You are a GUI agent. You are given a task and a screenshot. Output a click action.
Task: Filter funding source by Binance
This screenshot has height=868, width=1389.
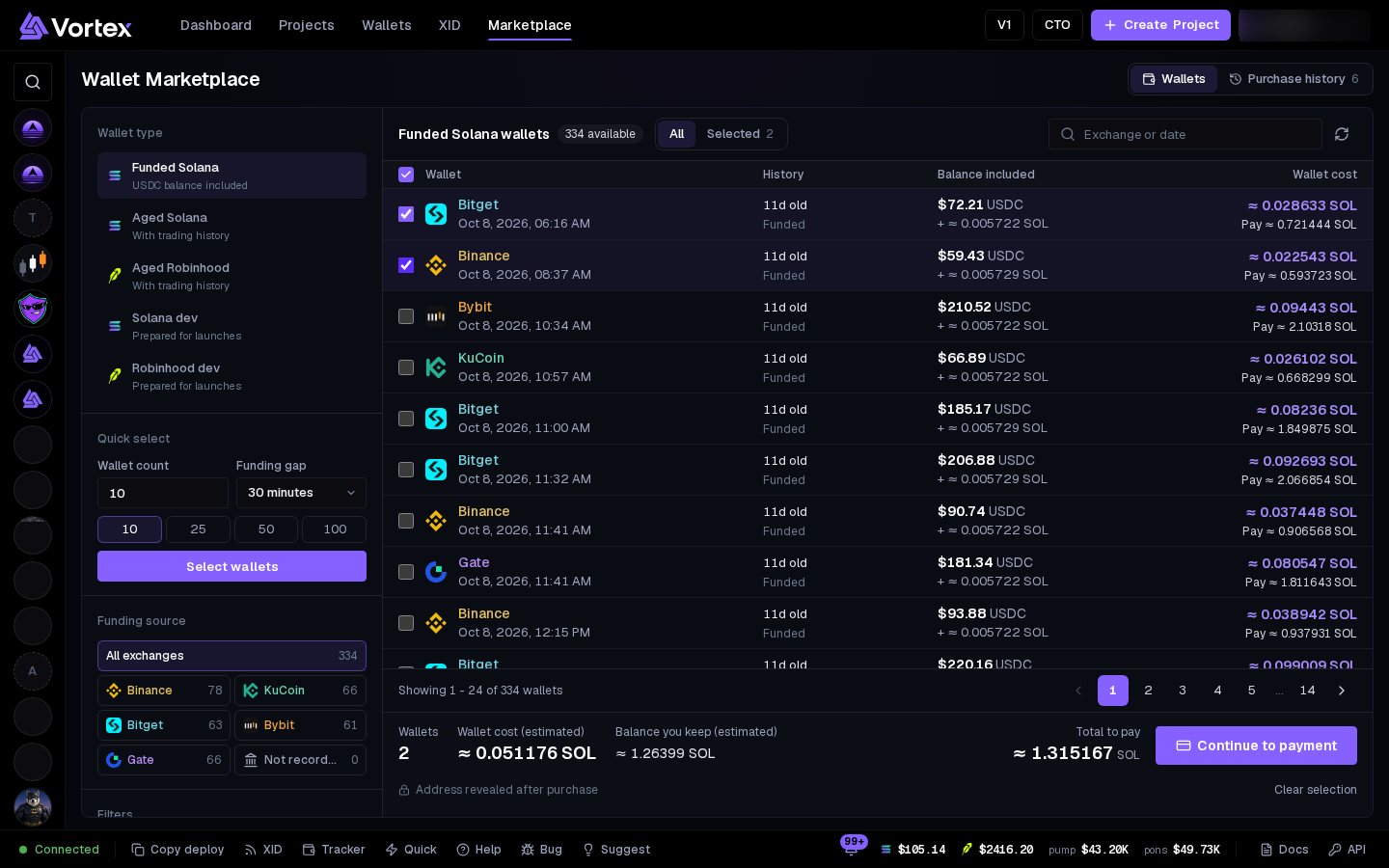pyautogui.click(x=164, y=691)
